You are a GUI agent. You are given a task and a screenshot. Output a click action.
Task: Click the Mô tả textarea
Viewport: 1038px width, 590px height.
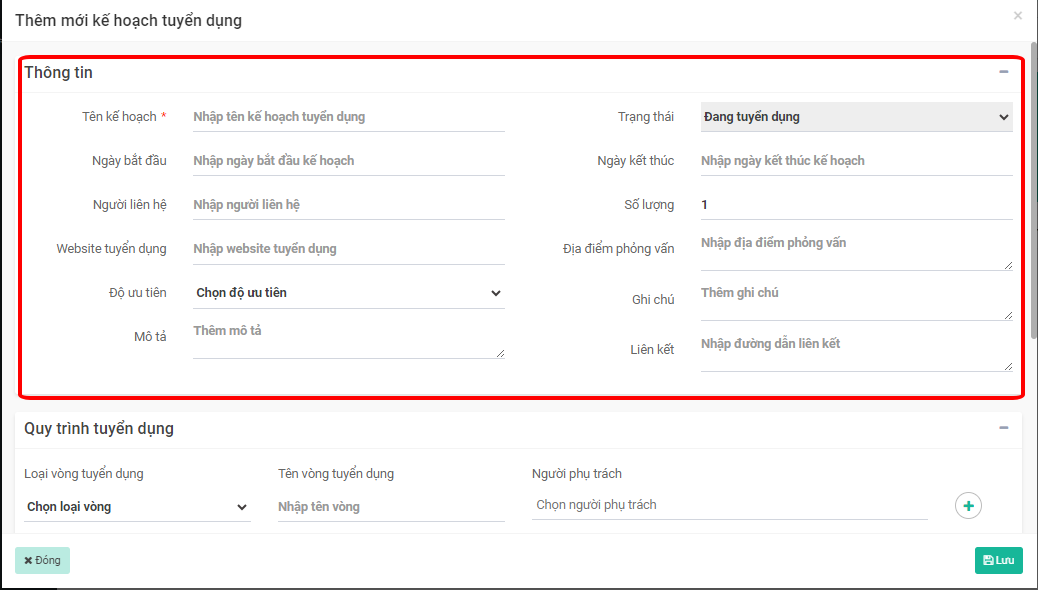tap(348, 338)
